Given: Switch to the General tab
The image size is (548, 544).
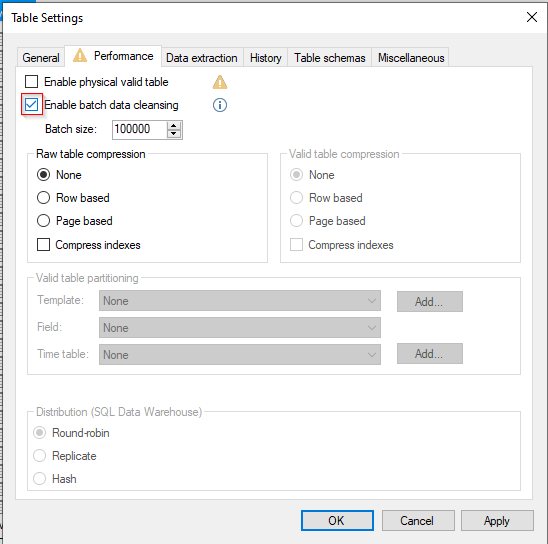Looking at the screenshot, I should 41,58.
